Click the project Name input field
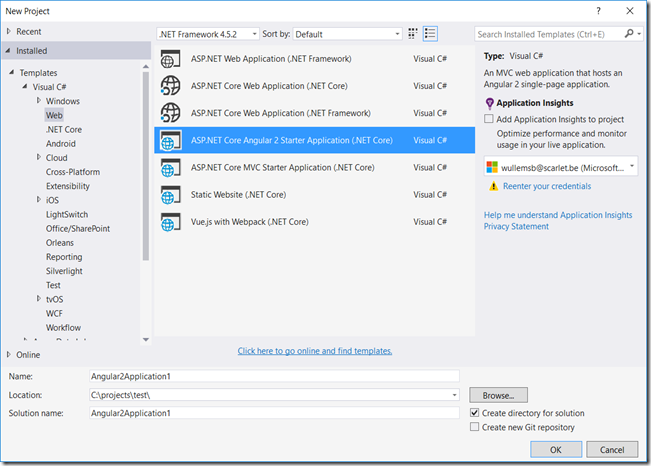651x466 pixels. [274, 376]
